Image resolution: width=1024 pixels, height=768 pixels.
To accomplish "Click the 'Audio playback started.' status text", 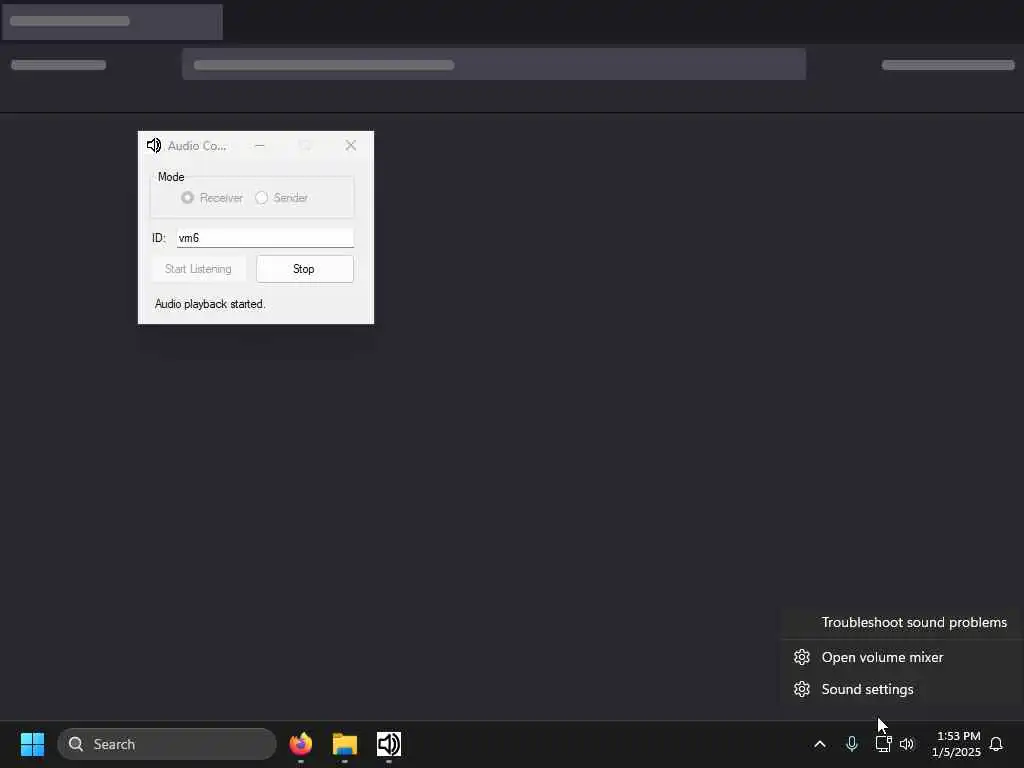I will 210,304.
